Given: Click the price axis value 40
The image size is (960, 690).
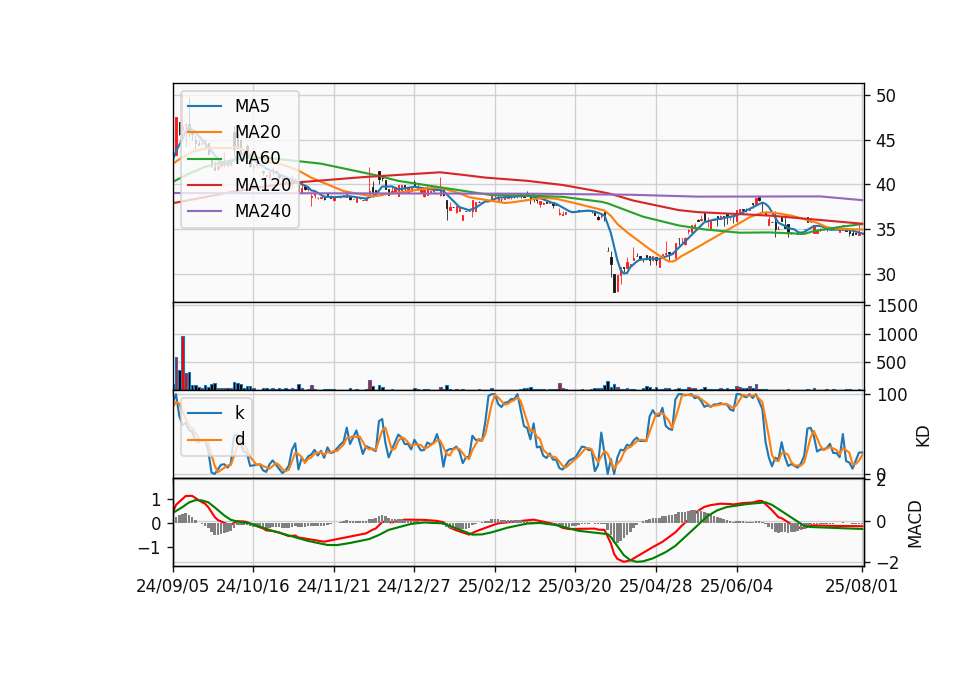Looking at the screenshot, I should coord(885,185).
